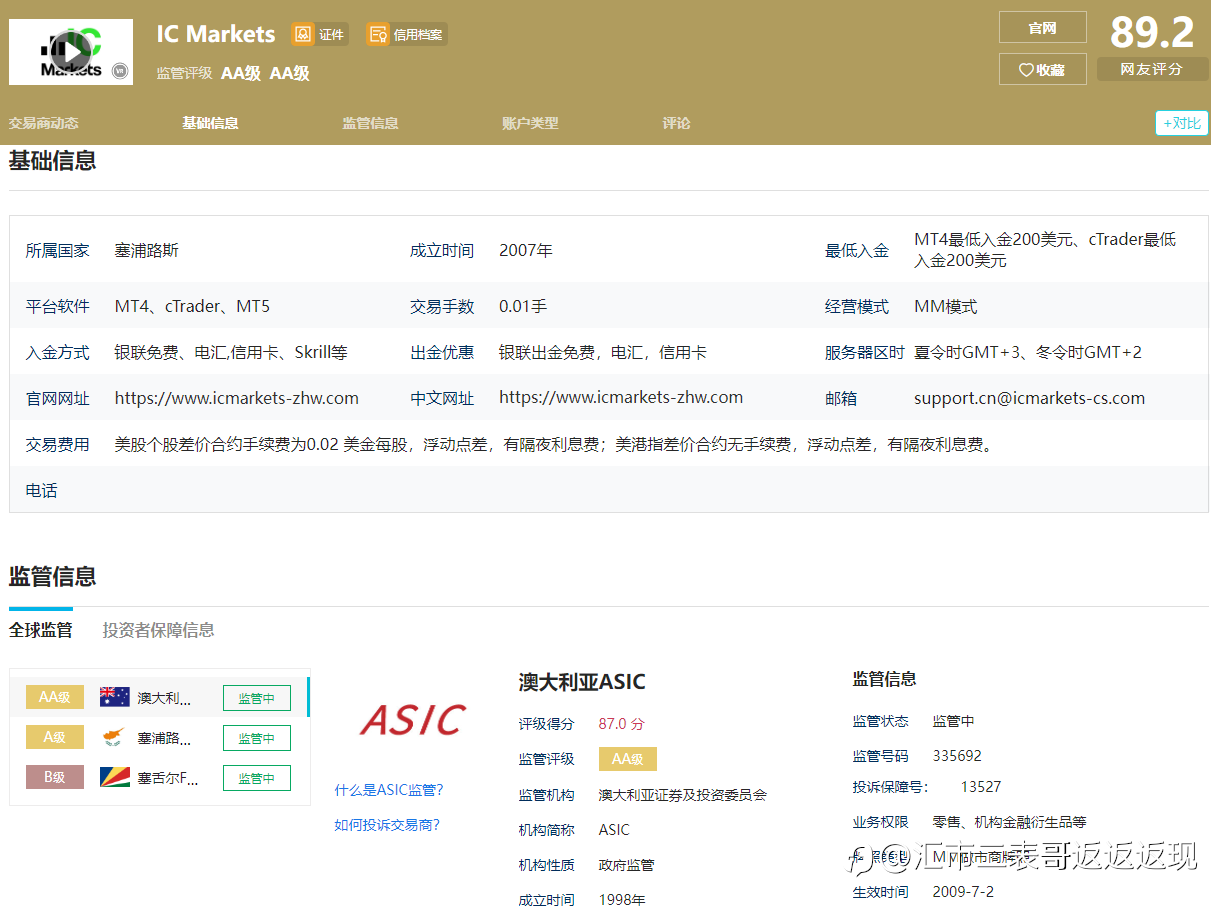Click the 2009-7-2 effective date
Image resolution: width=1211 pixels, height=910 pixels.
pos(963,892)
